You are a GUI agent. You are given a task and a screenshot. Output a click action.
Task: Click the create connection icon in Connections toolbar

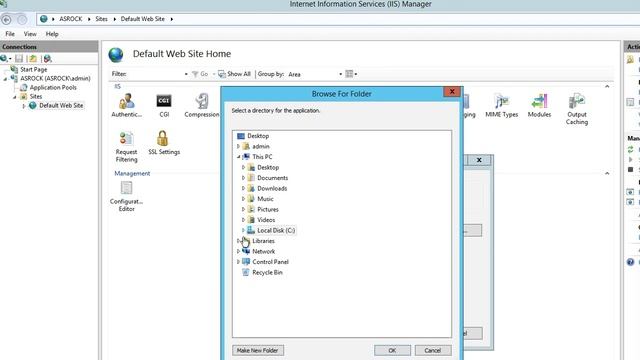(4, 59)
